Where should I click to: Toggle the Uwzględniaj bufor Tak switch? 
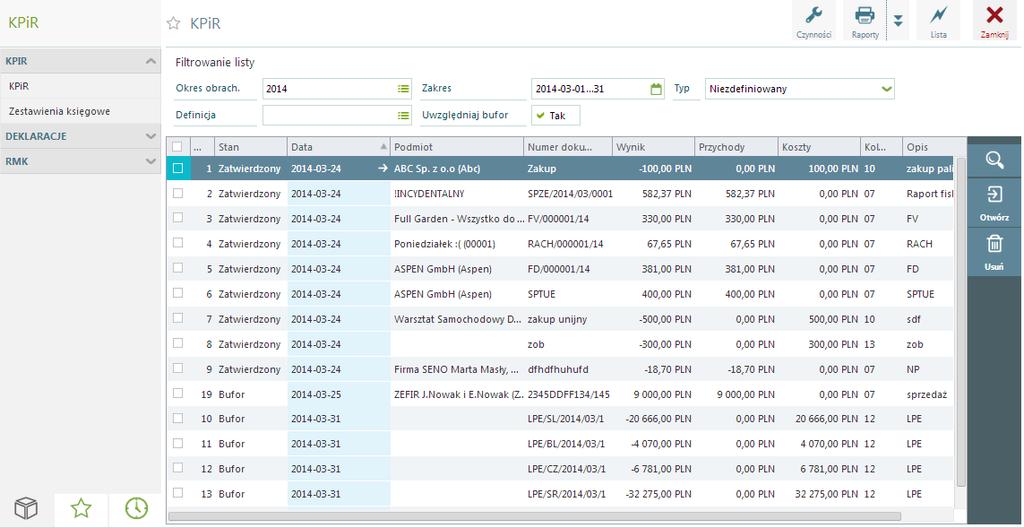(555, 115)
